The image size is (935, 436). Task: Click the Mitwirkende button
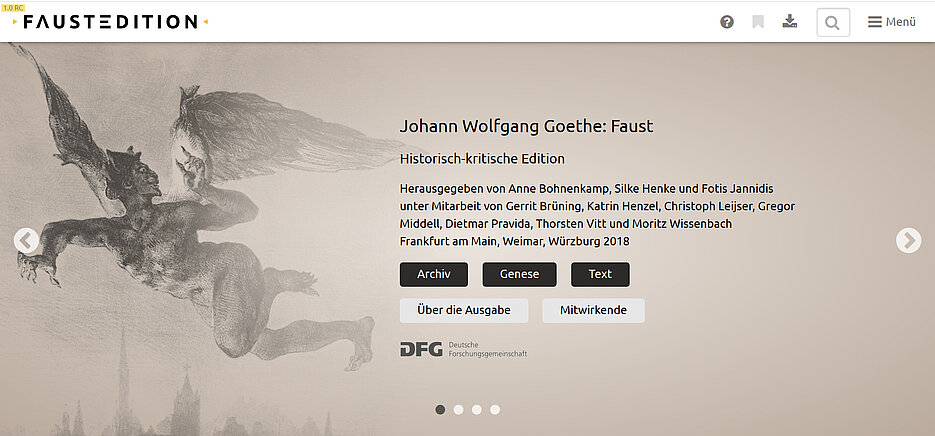[x=593, y=311]
